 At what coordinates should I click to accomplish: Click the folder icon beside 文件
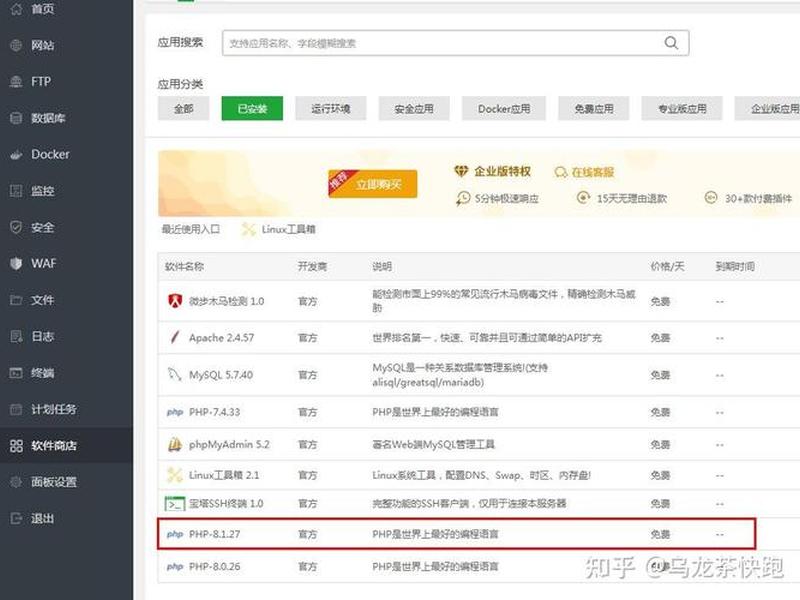16,300
